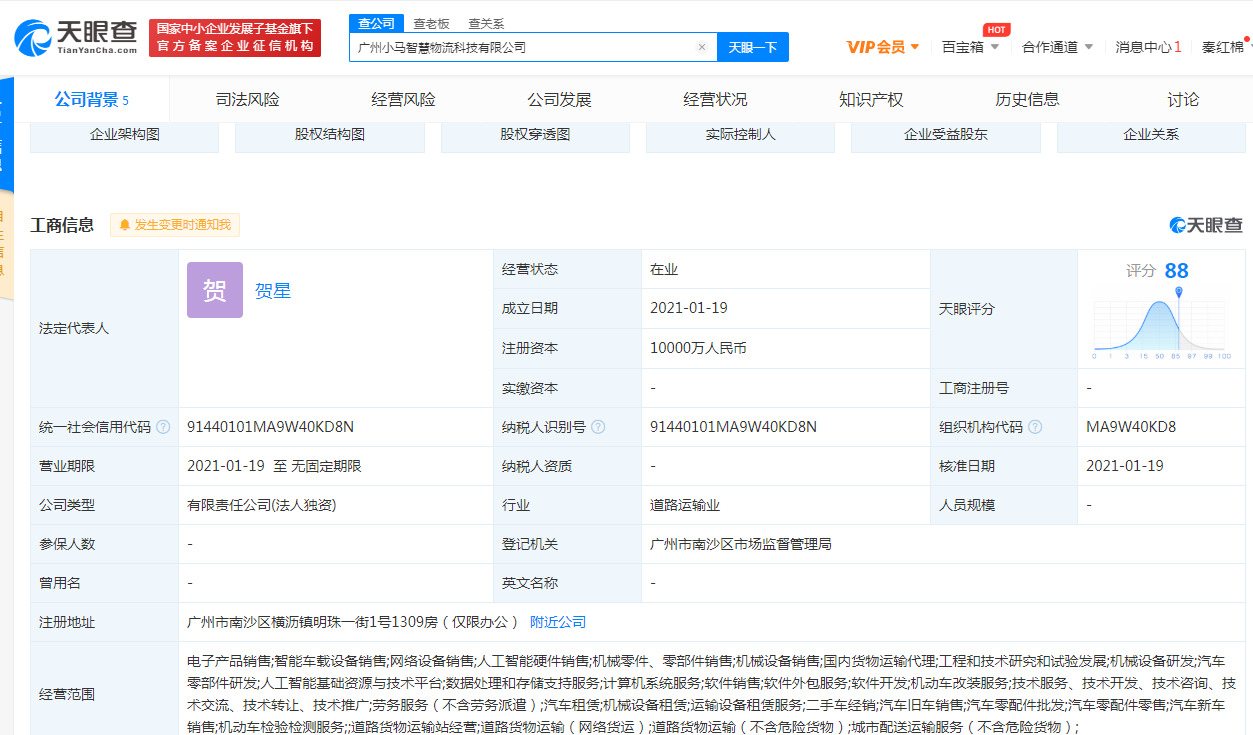Screen dimensions: 1253x735
Task: Clear the search box with the X icon
Action: pos(702,47)
